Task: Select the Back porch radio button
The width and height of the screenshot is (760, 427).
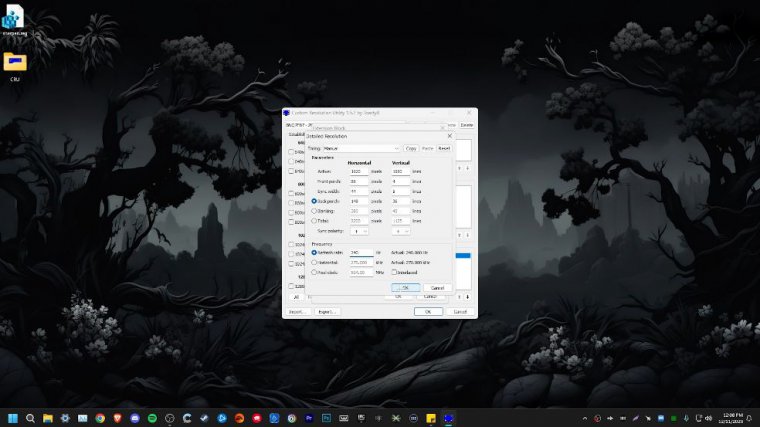Action: pos(315,201)
